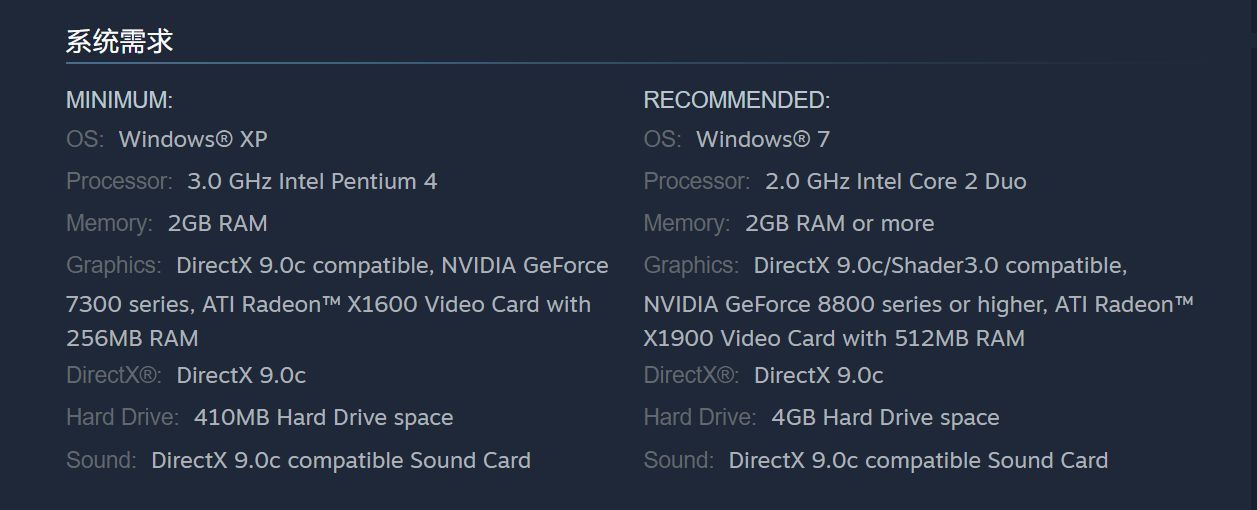
Task: Click the 256MB RAM graphics text
Action: (132, 338)
